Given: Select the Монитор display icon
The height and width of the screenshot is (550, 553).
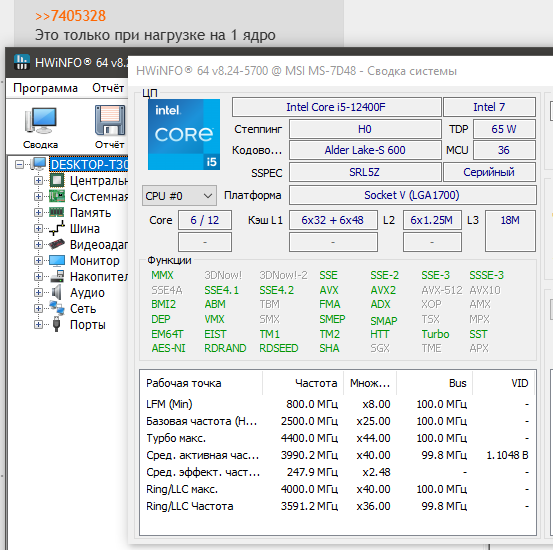Looking at the screenshot, I should coord(57,260).
